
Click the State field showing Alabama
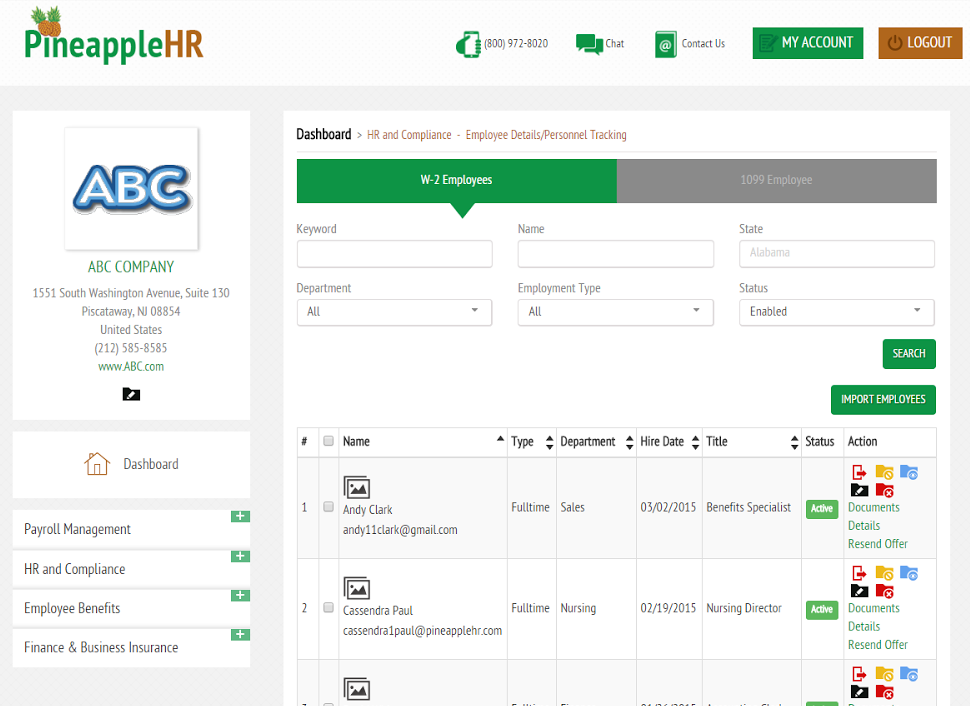[836, 254]
